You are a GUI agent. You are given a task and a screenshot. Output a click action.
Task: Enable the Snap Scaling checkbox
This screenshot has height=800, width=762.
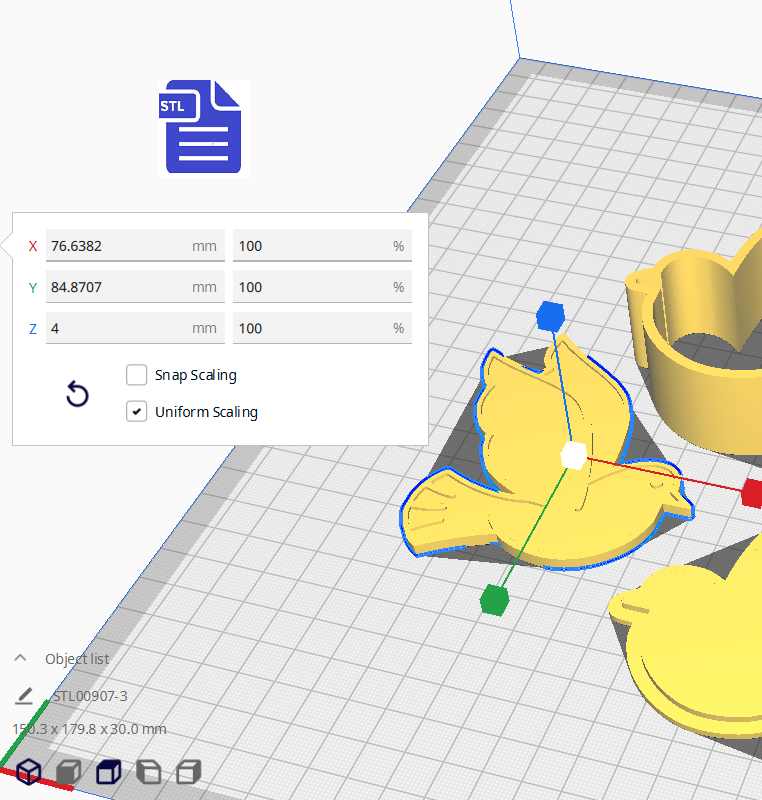click(x=137, y=375)
